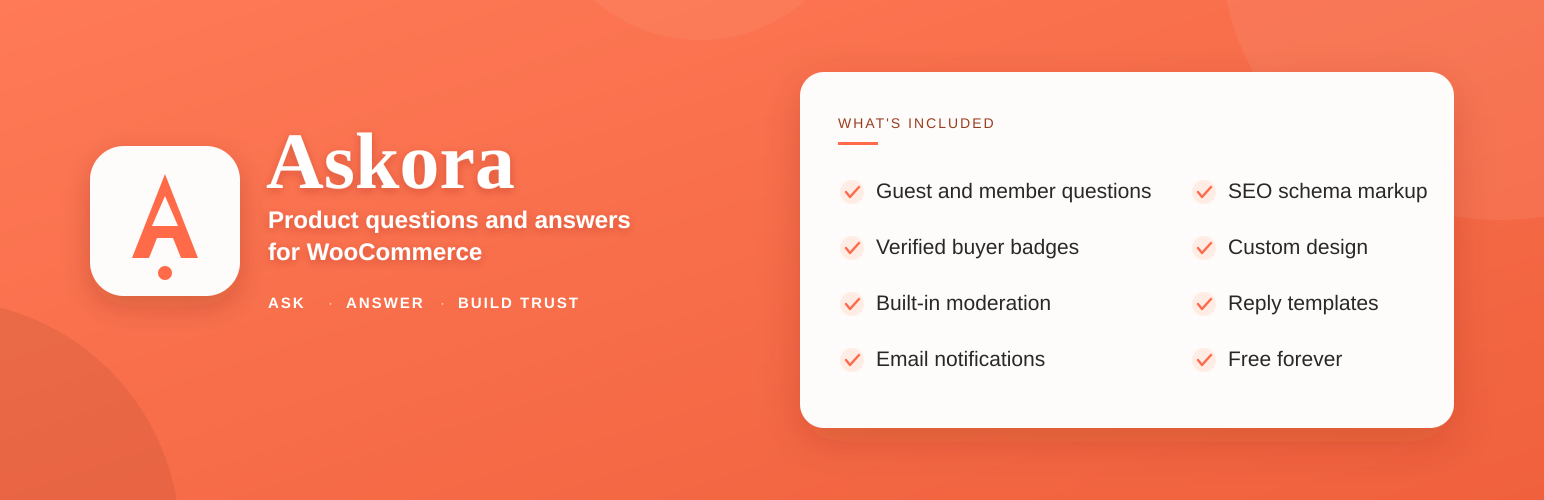Click the ASK tagline word
The height and width of the screenshot is (500, 1544).
[x=286, y=303]
